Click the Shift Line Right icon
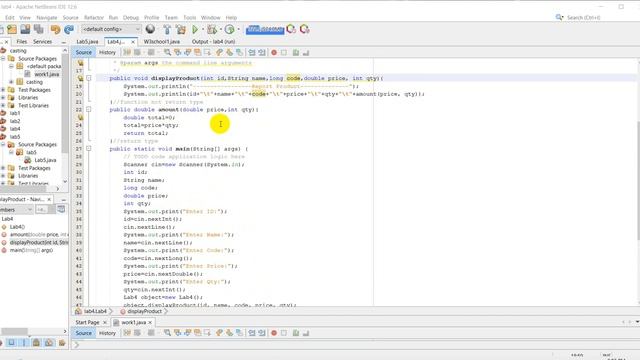The width and height of the screenshot is (640, 360). 262,53
